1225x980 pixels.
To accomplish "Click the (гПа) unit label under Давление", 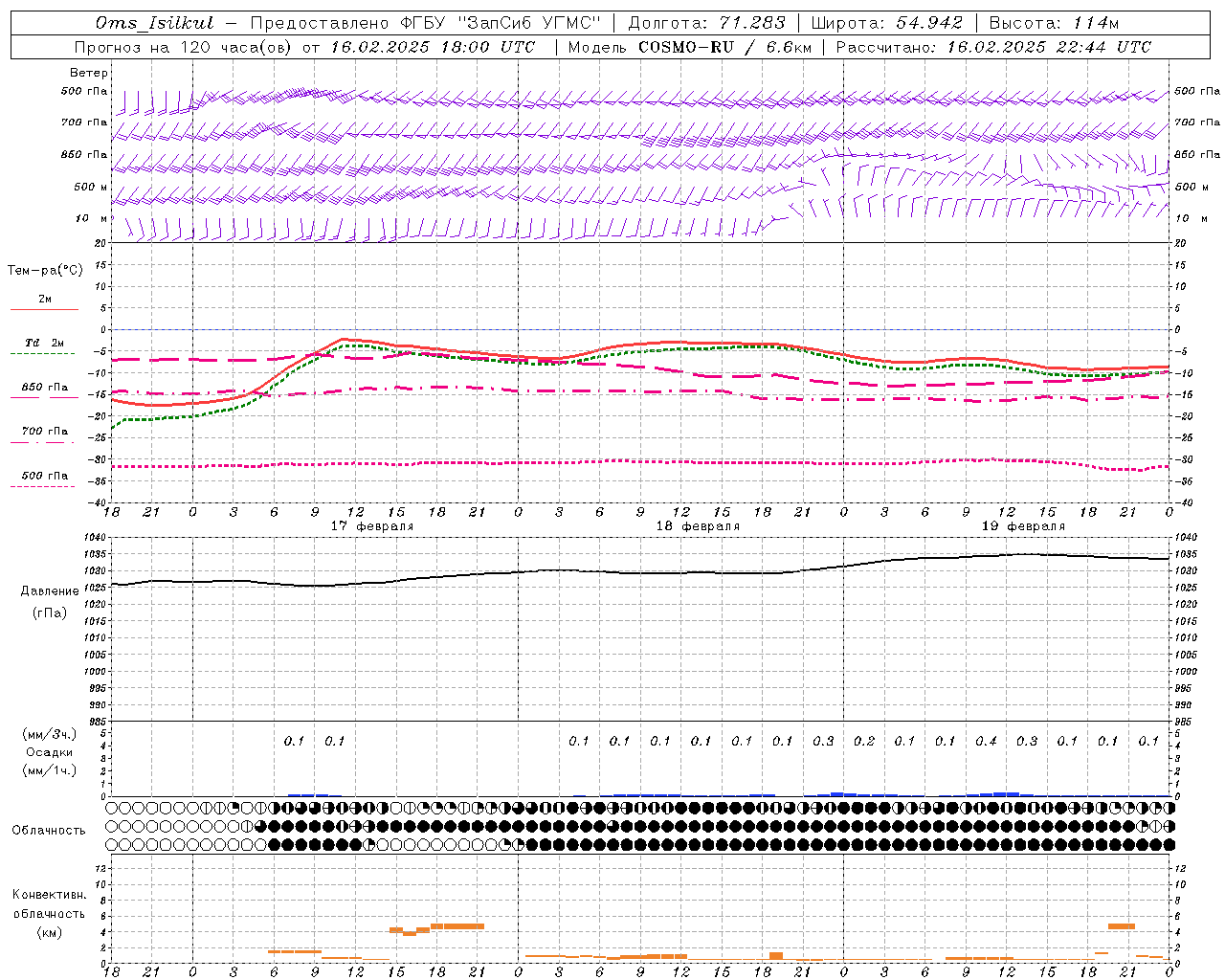I will coord(50,612).
